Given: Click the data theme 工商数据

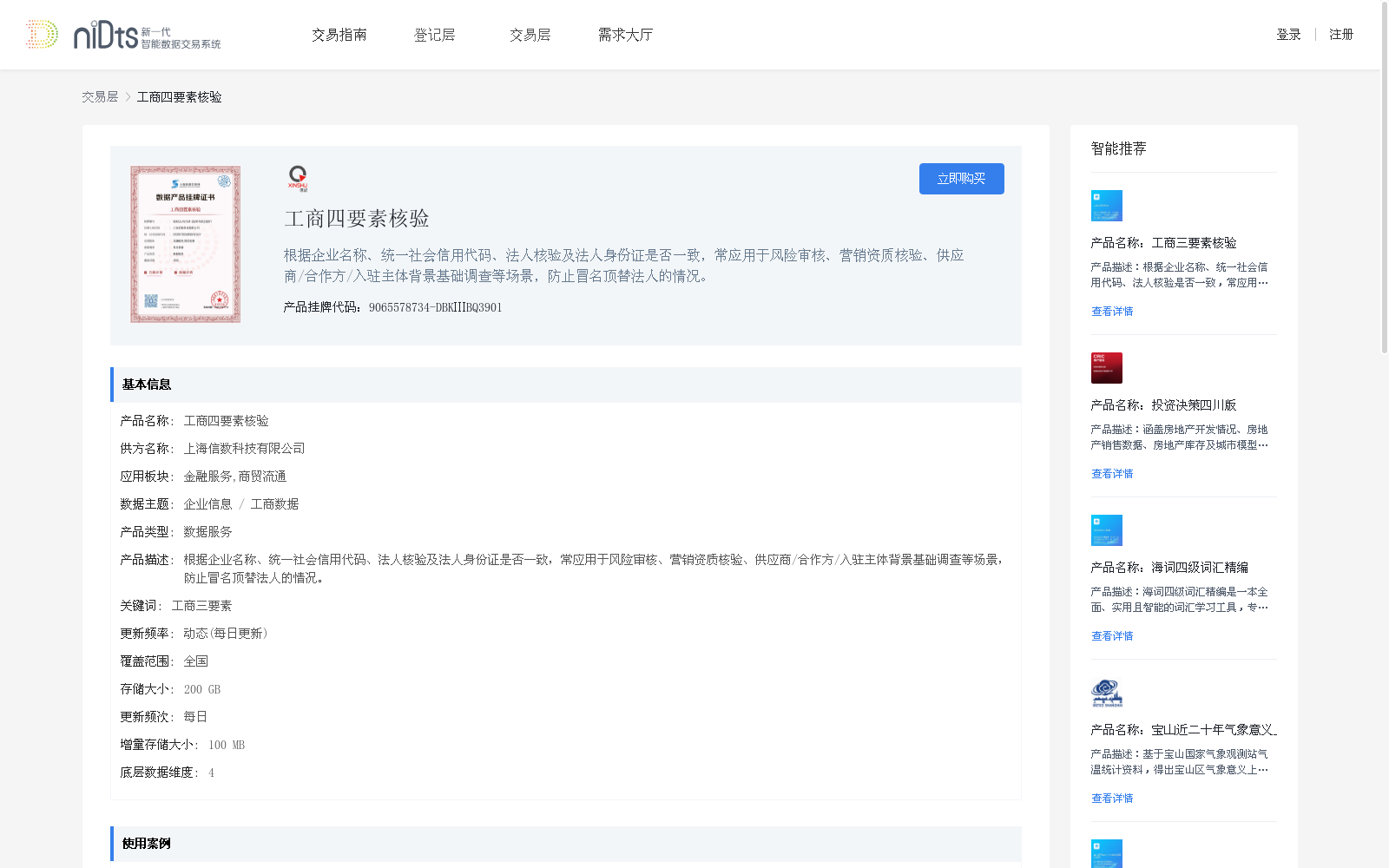Looking at the screenshot, I should click(x=274, y=504).
